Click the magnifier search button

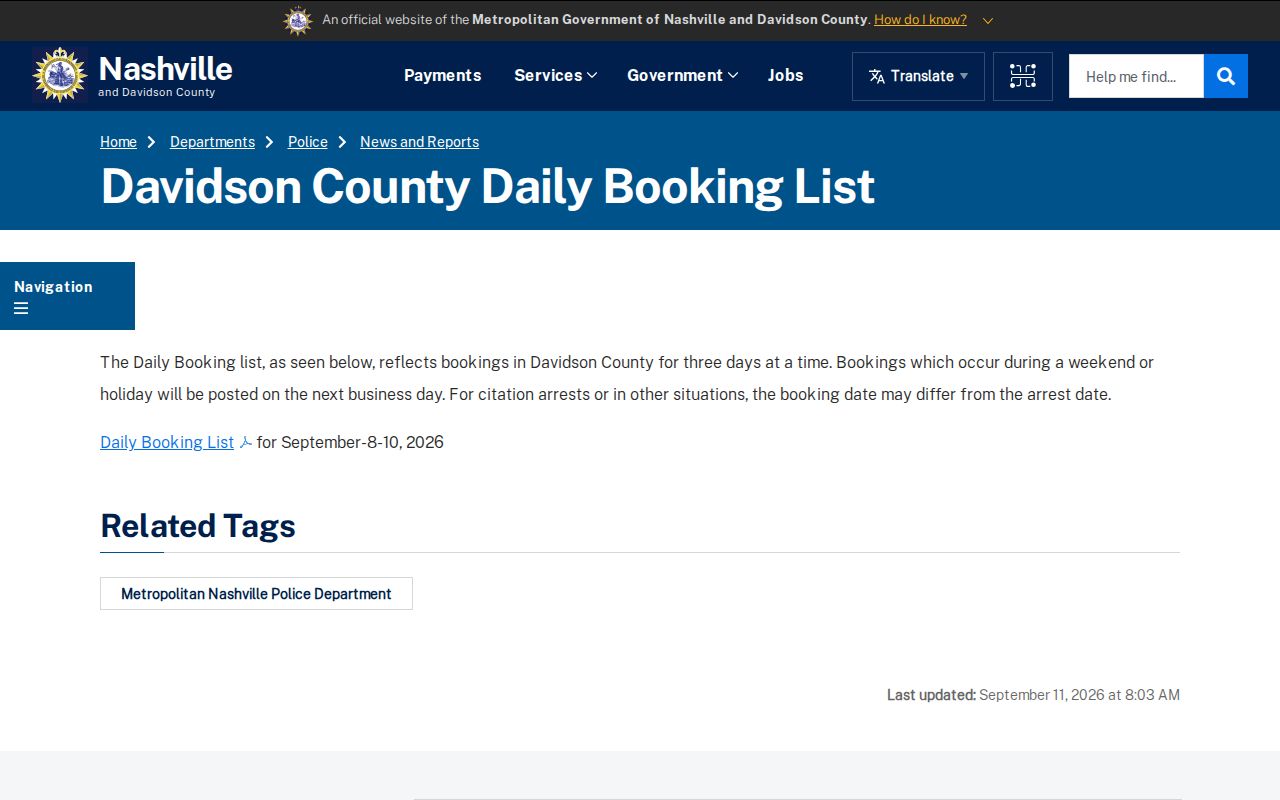(1226, 76)
